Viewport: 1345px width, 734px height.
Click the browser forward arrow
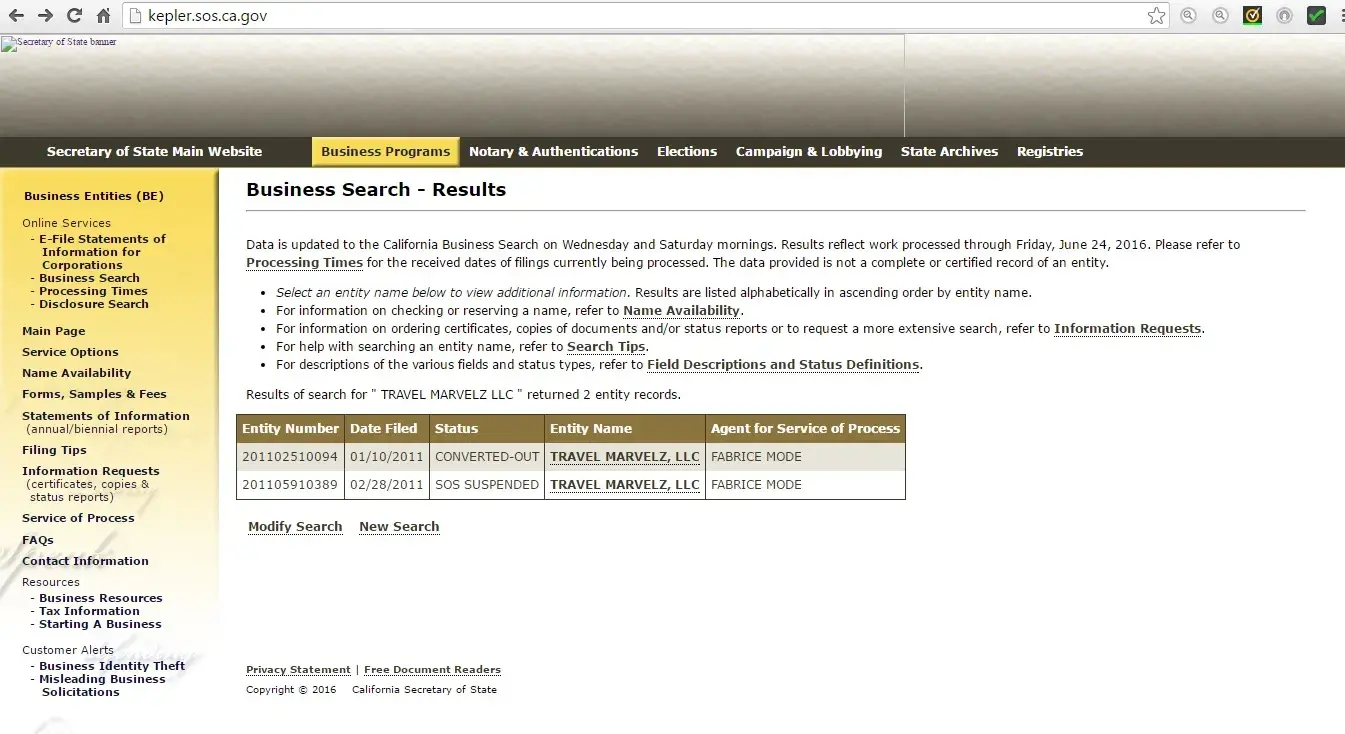pos(45,16)
